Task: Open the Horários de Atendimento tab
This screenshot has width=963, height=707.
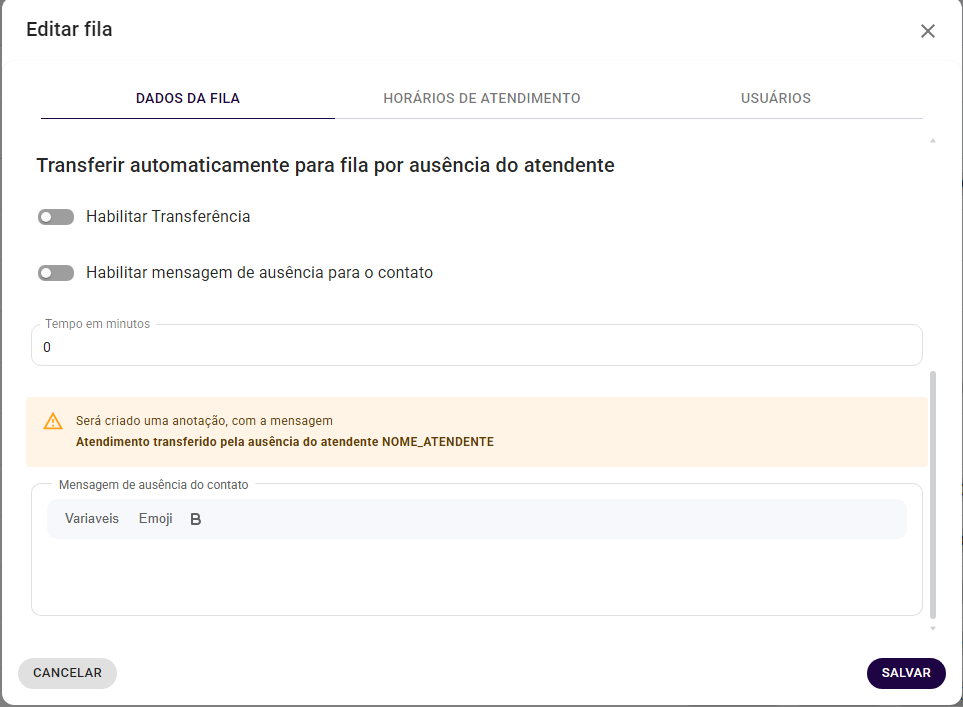Action: point(481,99)
